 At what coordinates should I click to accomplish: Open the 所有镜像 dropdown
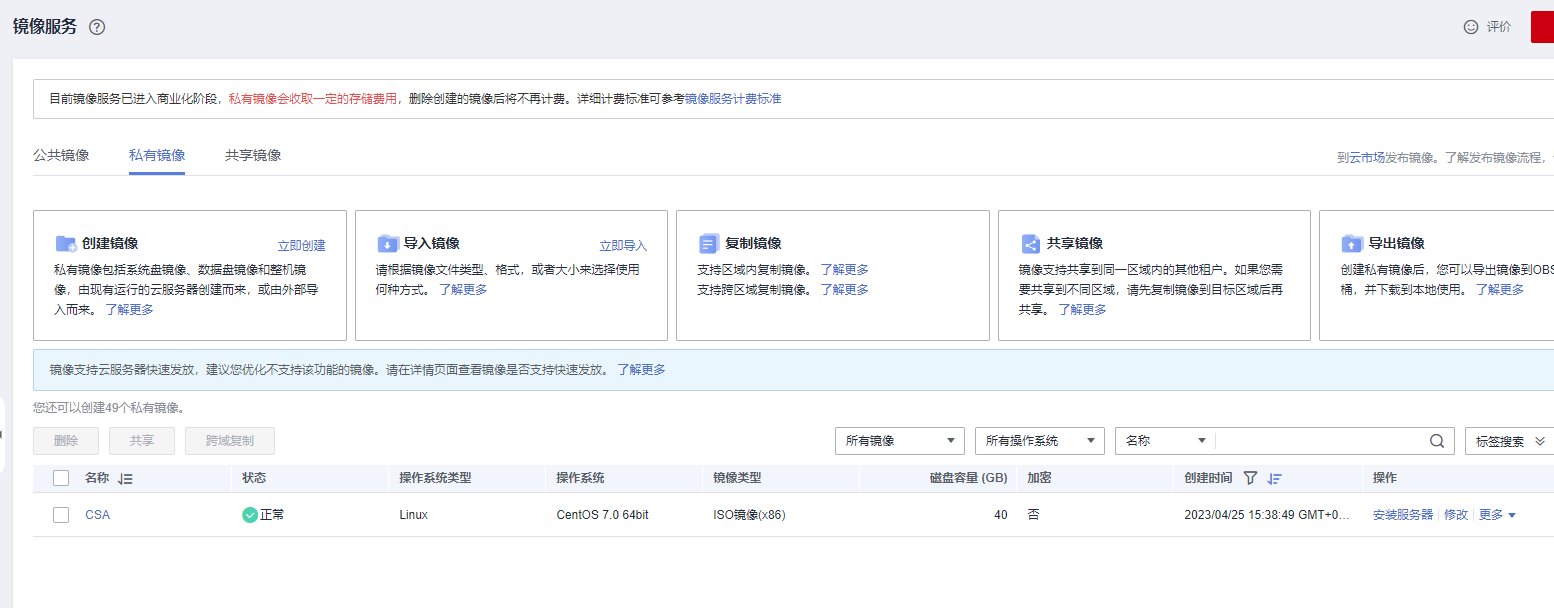[899, 440]
